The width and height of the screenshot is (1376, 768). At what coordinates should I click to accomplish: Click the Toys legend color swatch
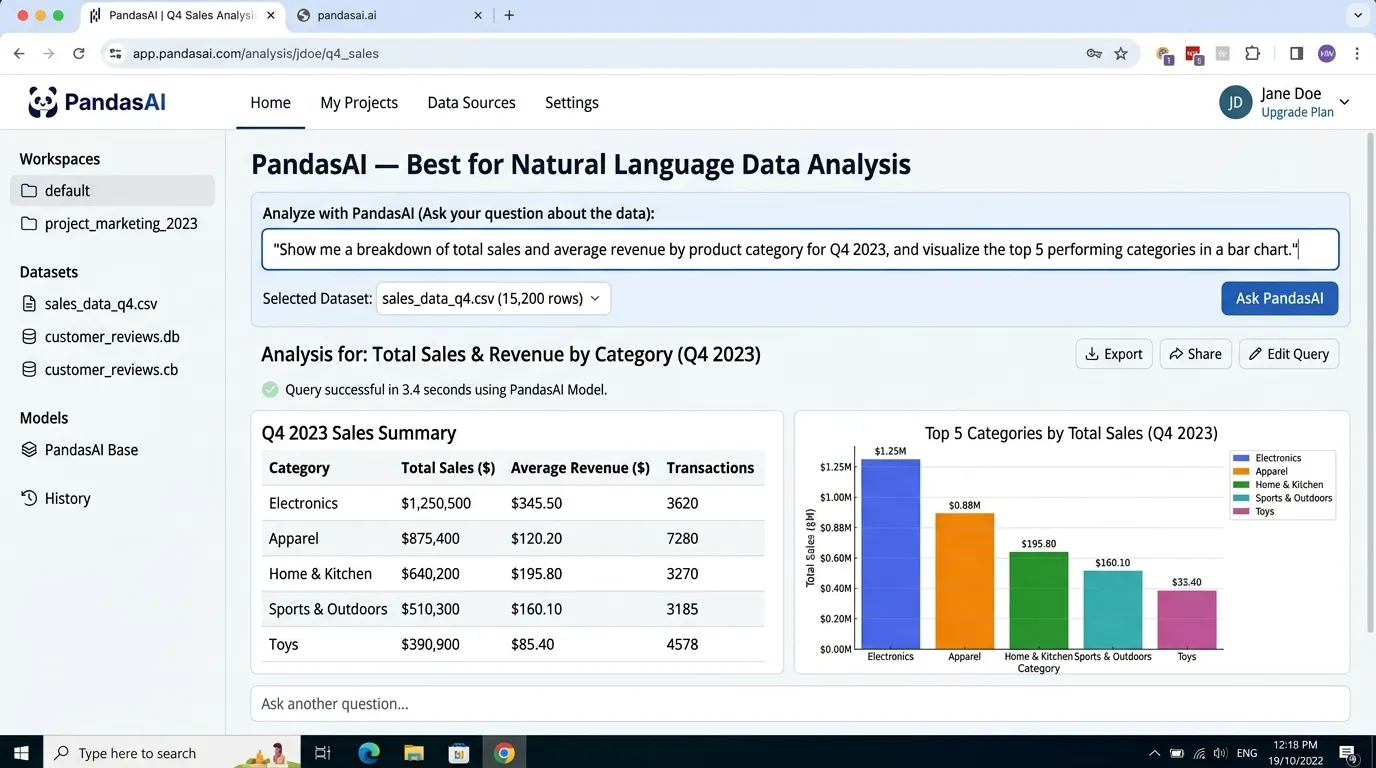(x=1242, y=511)
